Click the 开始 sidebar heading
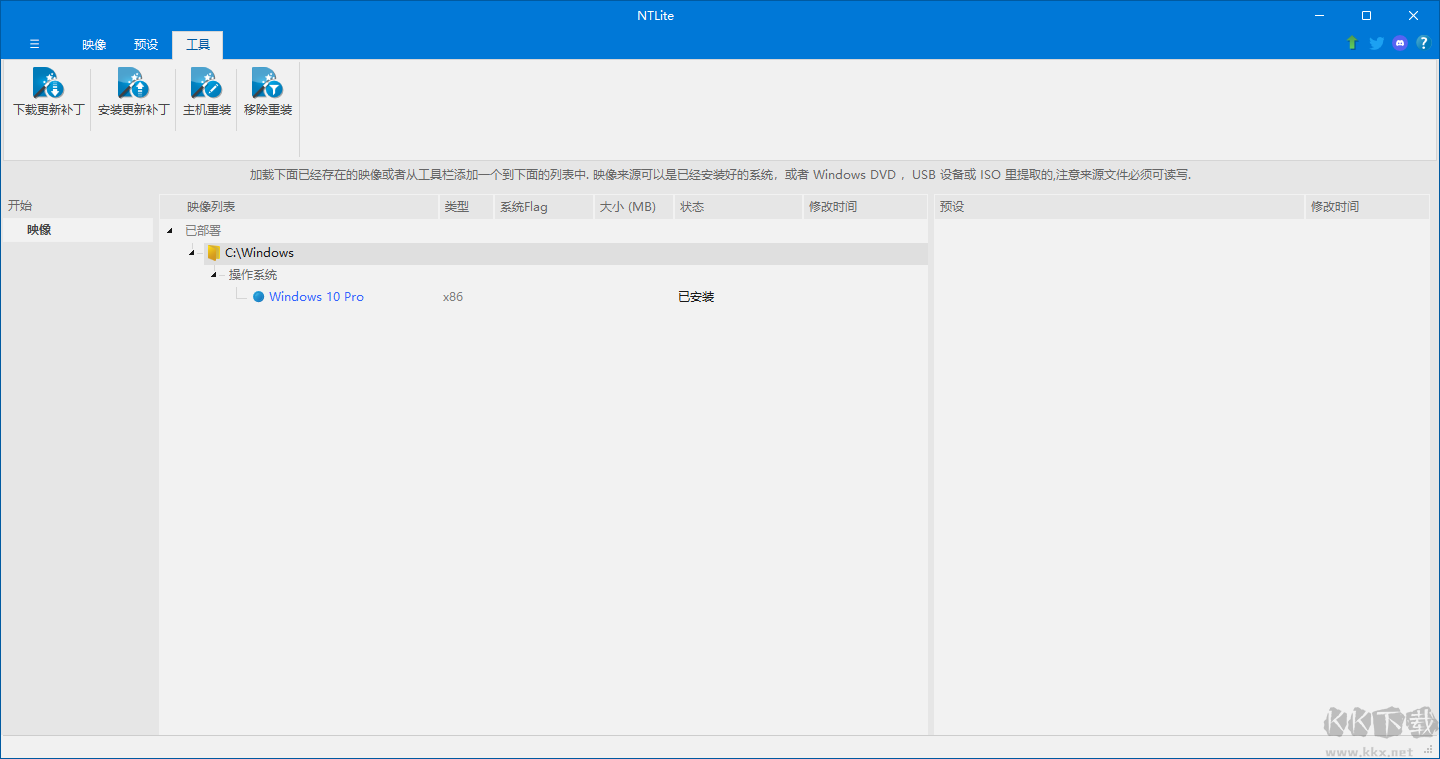The width and height of the screenshot is (1440, 759). coord(20,206)
